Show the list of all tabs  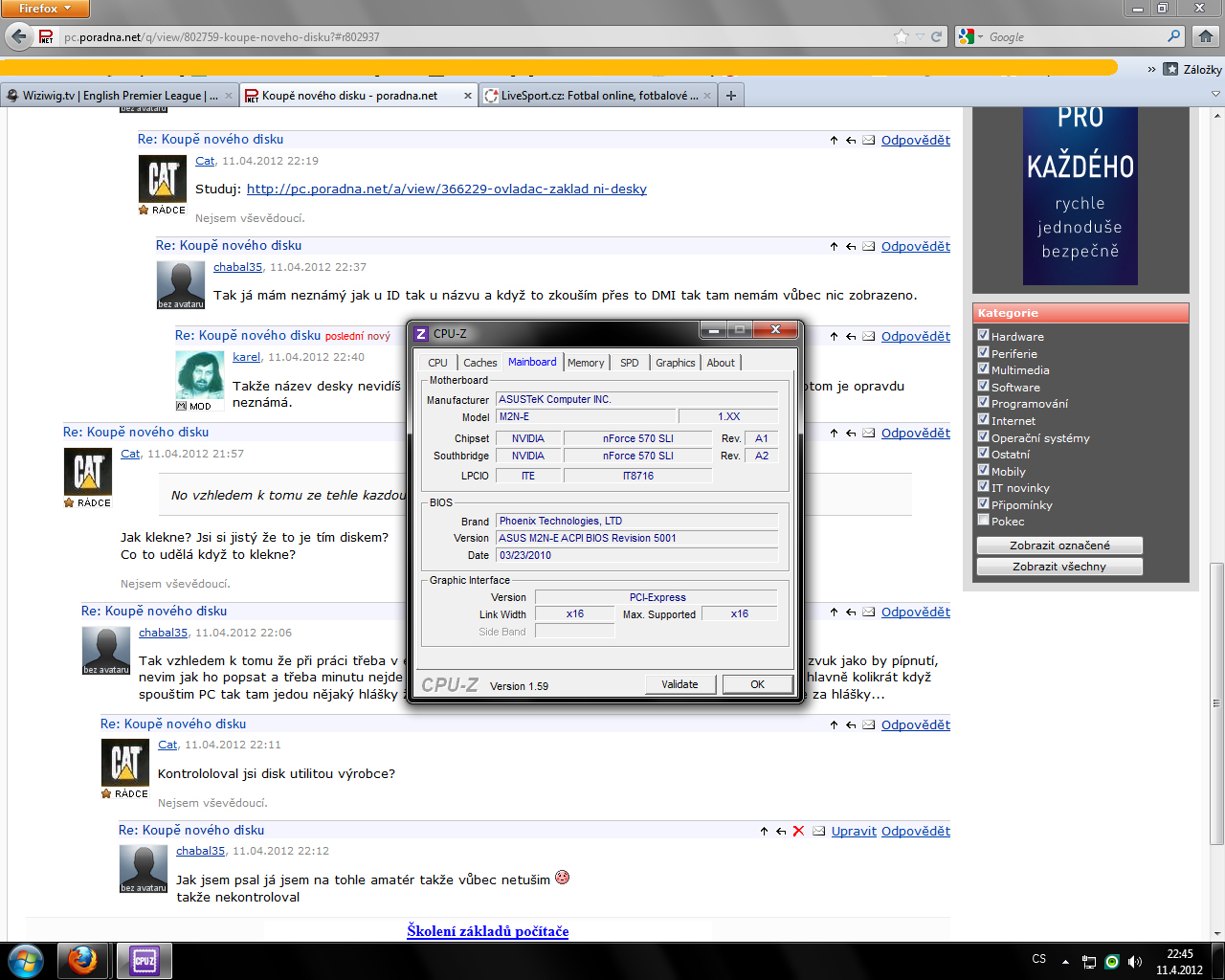click(1215, 95)
